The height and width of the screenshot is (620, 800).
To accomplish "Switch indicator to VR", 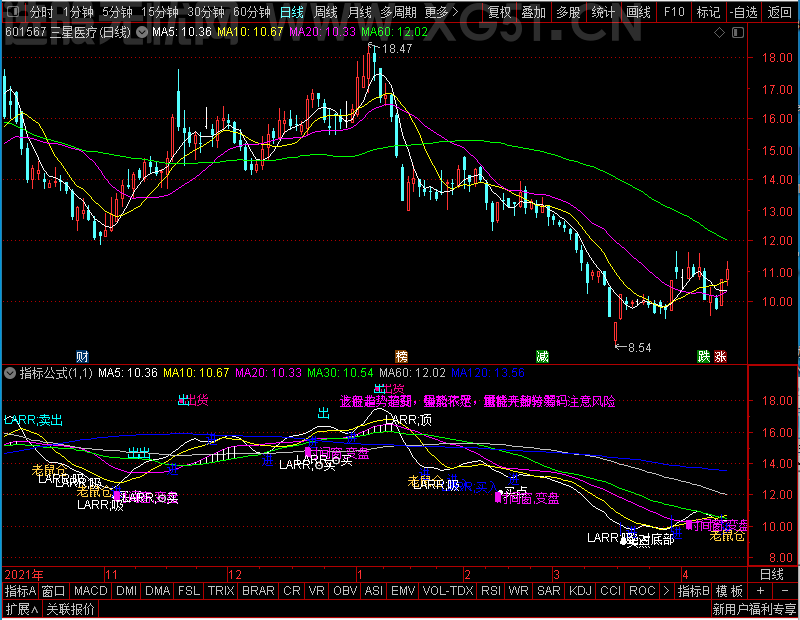I will [317, 591].
